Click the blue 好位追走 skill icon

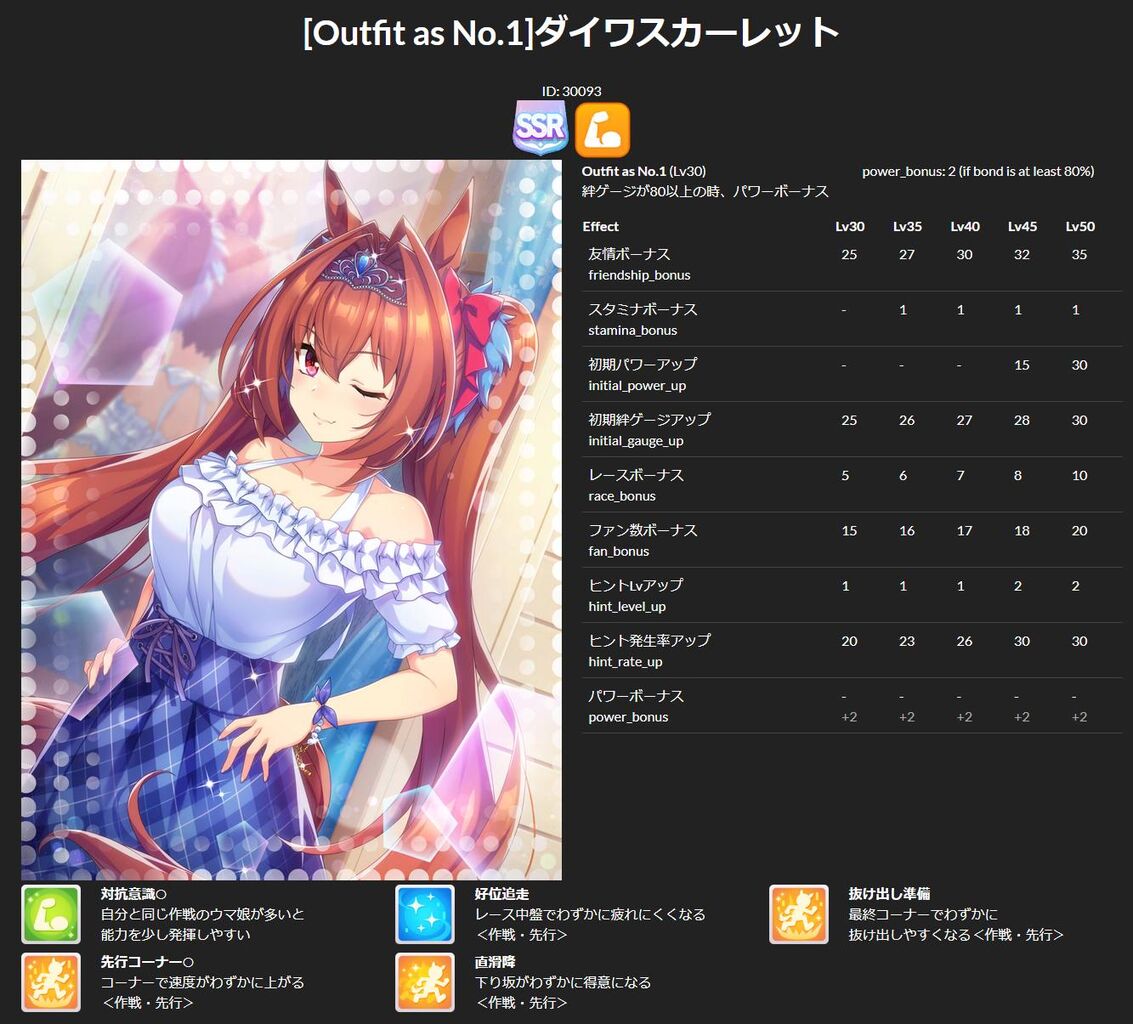pyautogui.click(x=425, y=914)
